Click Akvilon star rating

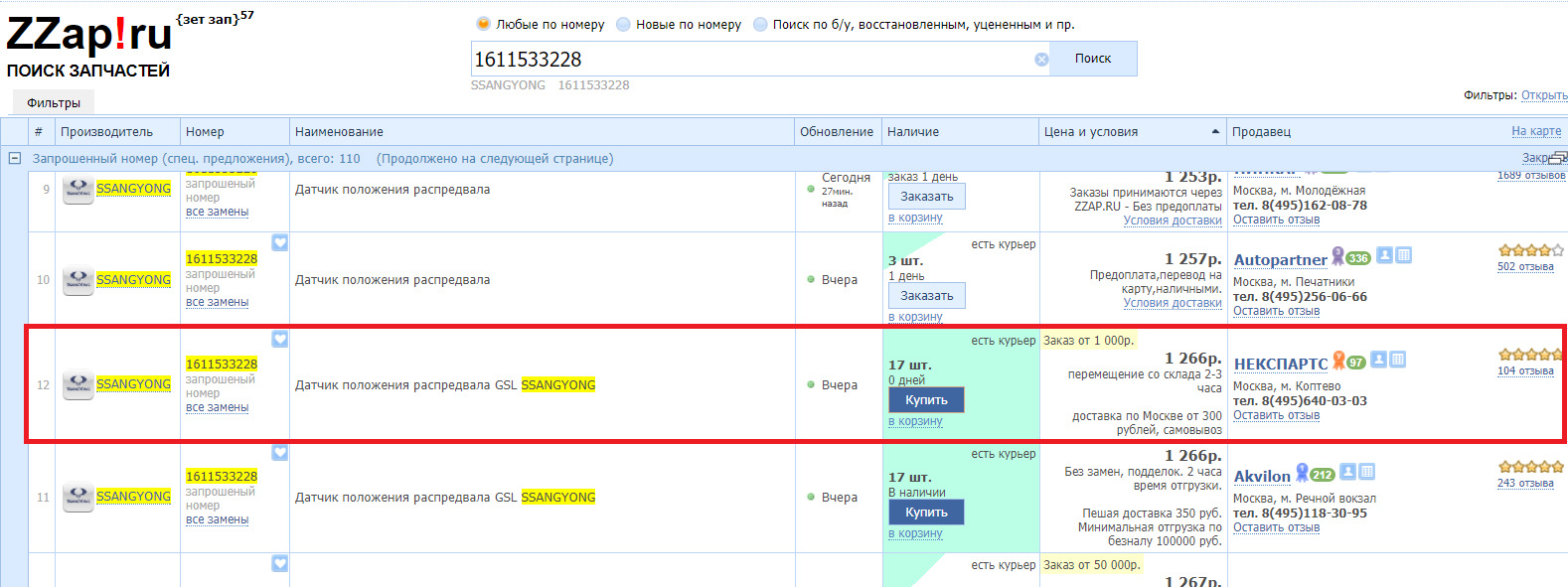(1530, 467)
